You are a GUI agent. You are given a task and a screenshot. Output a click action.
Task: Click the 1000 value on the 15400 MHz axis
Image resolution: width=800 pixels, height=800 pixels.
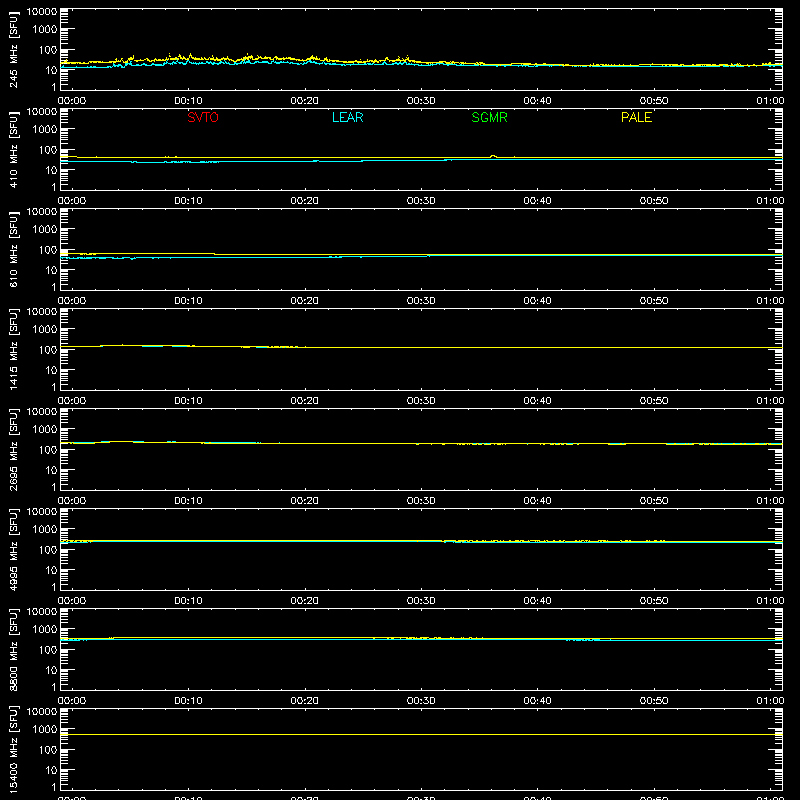(45, 730)
